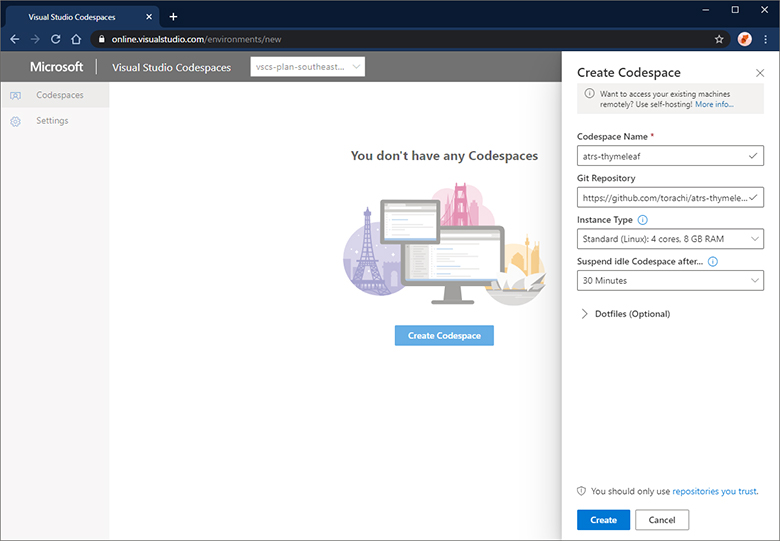Click the Microsoft logo text
The image size is (780, 541).
pos(56,67)
